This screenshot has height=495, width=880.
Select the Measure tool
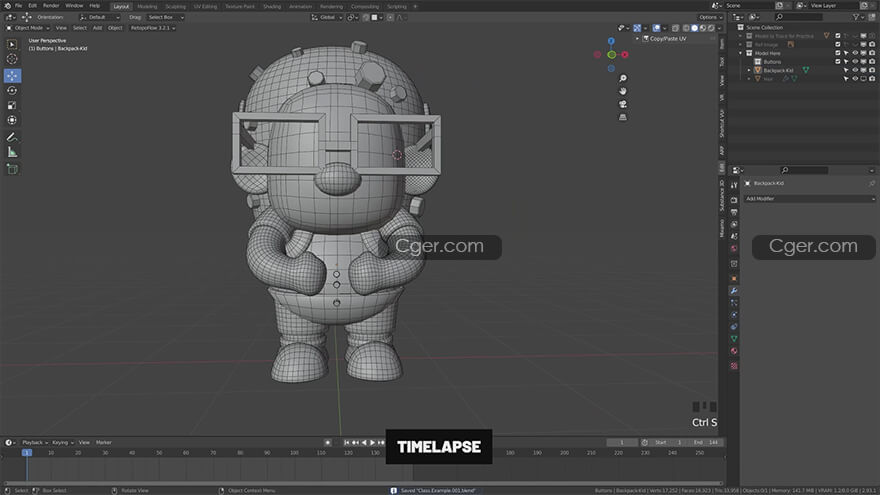point(12,152)
